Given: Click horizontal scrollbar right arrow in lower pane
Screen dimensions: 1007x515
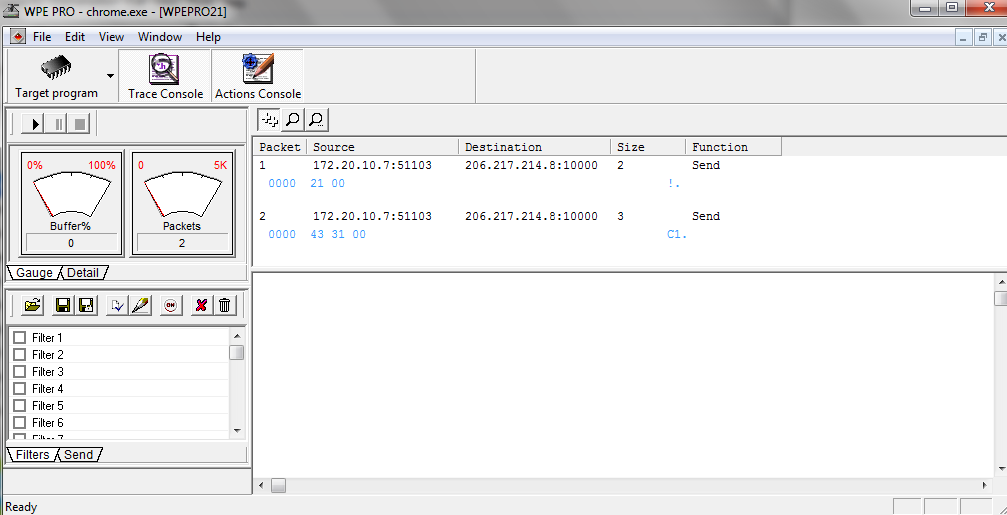Looking at the screenshot, I should (985, 485).
